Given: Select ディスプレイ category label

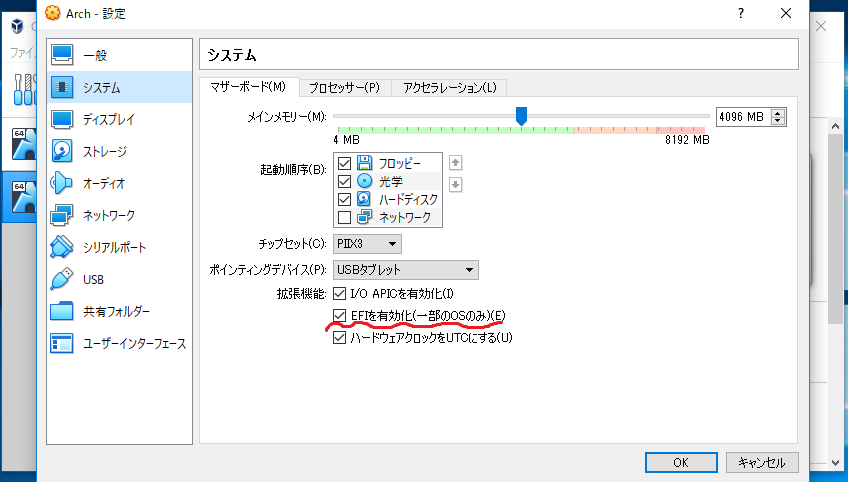Looking at the screenshot, I should click(x=109, y=120).
